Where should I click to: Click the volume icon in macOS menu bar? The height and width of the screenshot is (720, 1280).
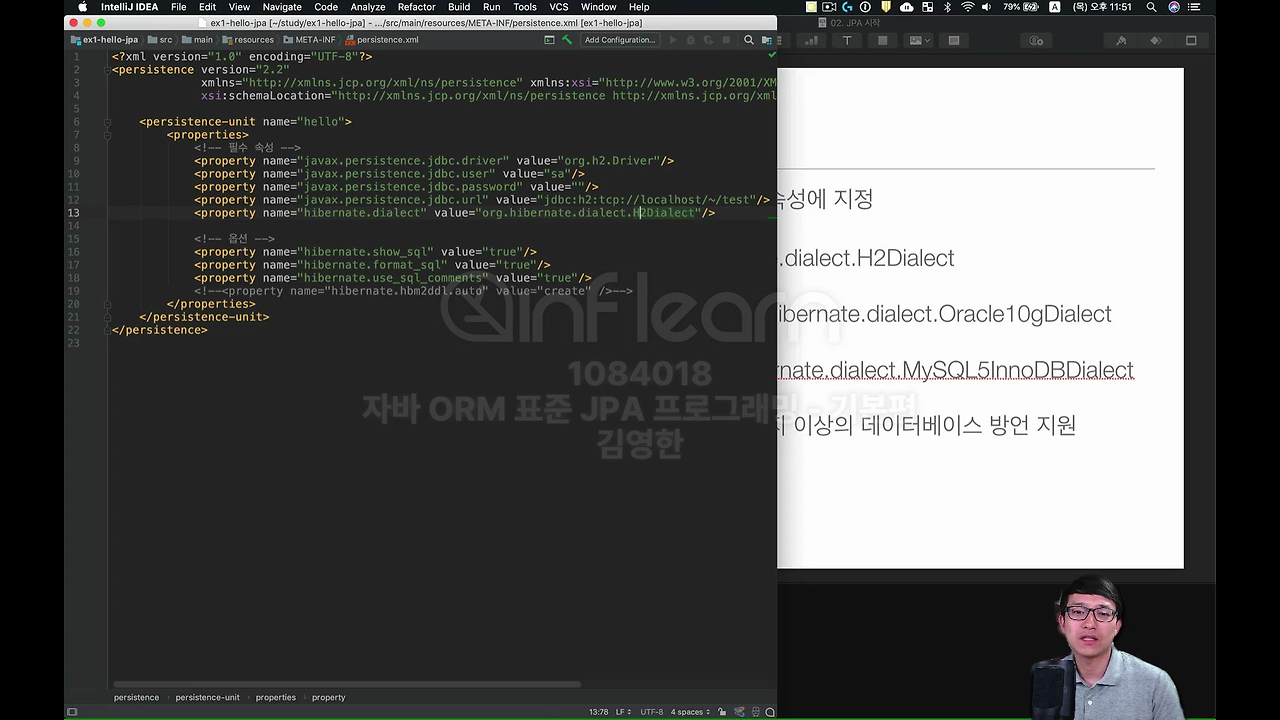[989, 7]
